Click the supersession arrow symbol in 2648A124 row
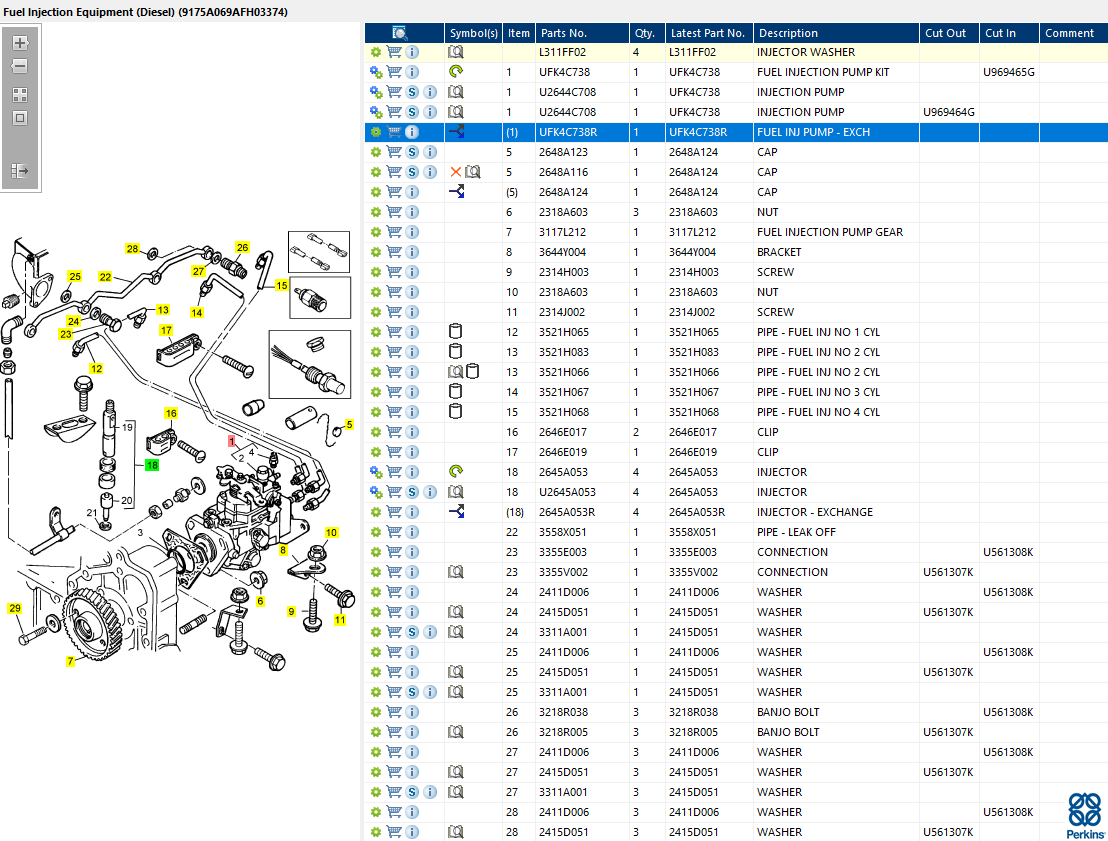 [456, 192]
